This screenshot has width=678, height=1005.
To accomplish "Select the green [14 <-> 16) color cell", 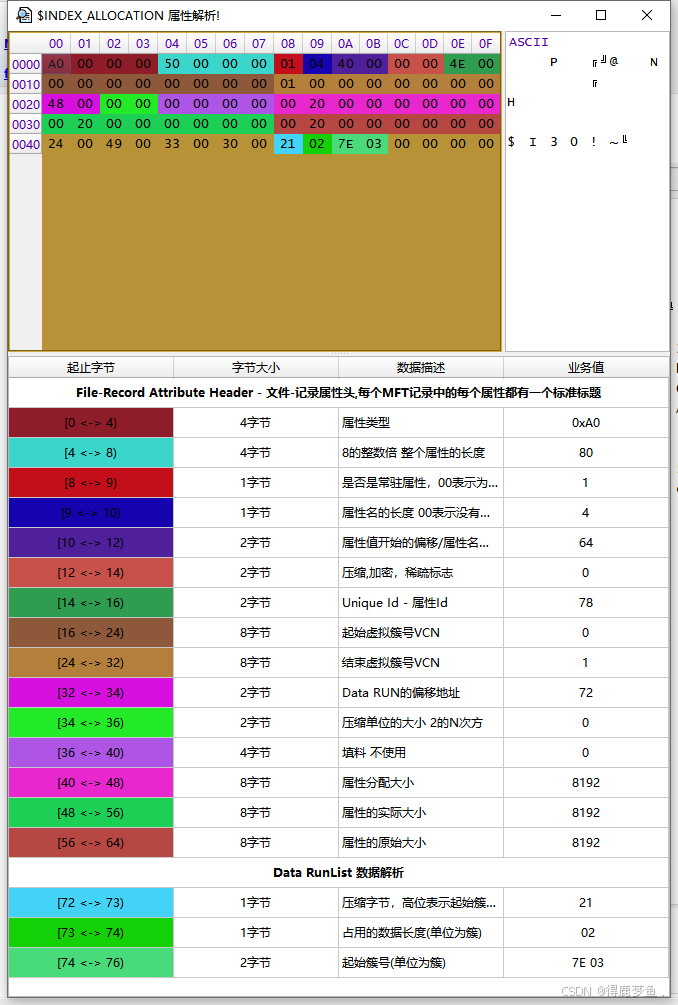I will 91,602.
